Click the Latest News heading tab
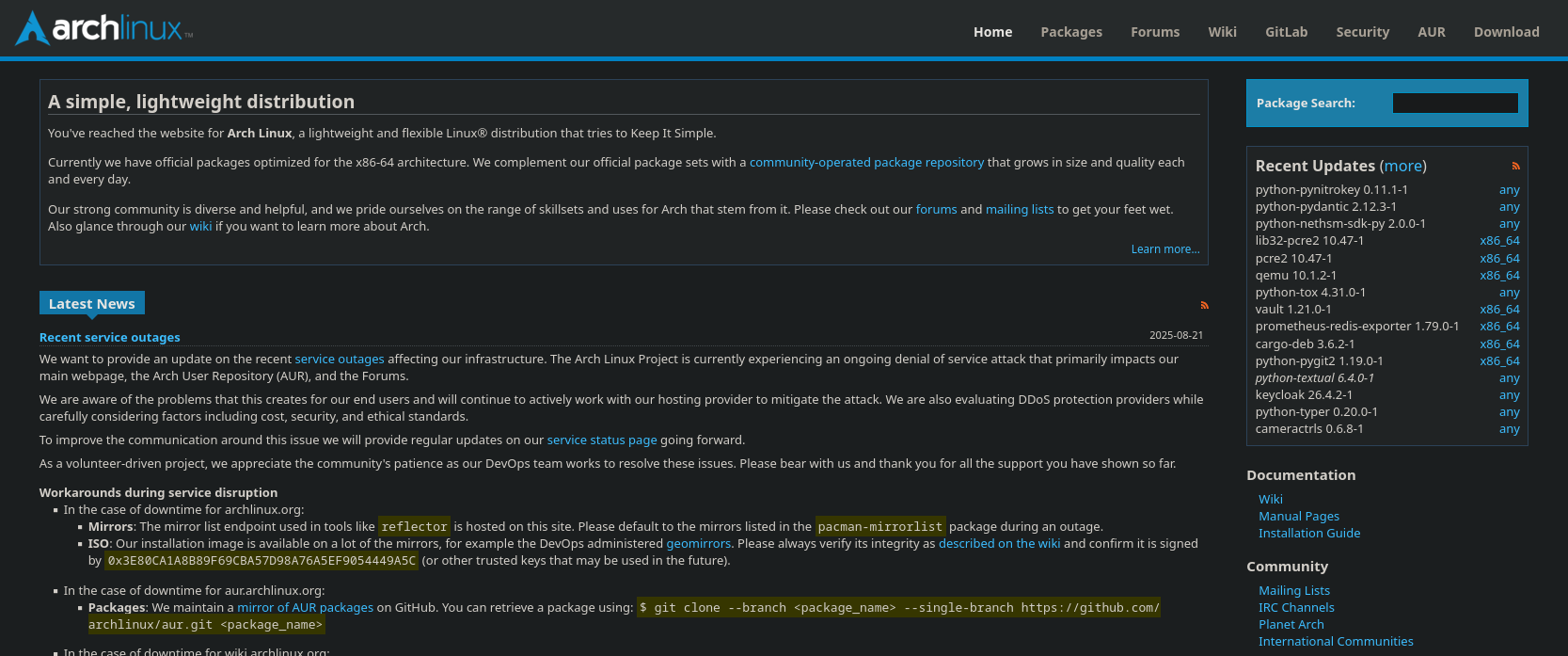 92,303
